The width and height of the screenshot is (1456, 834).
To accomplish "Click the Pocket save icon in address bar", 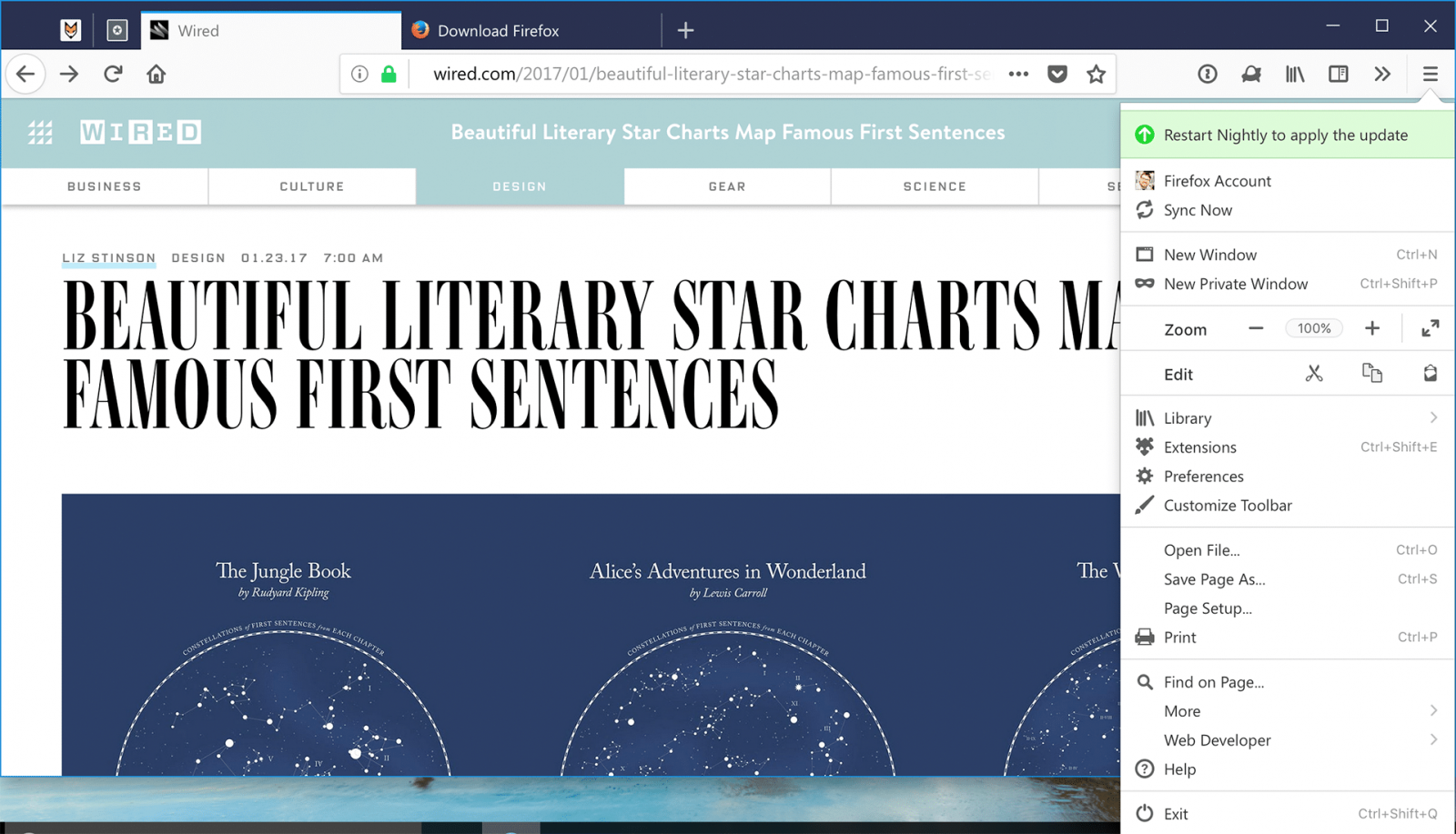I will [x=1057, y=75].
